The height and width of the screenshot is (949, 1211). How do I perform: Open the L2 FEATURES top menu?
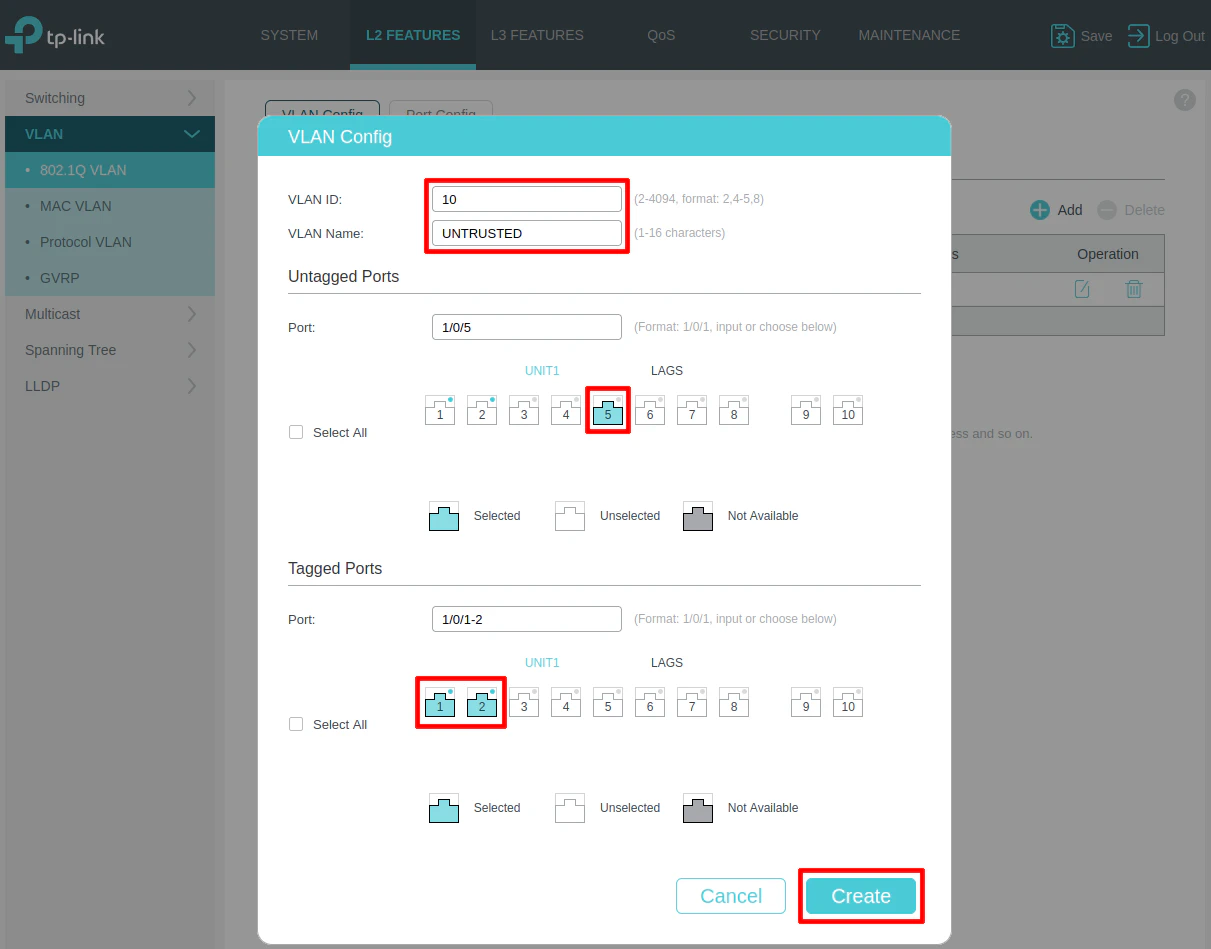[x=413, y=35]
